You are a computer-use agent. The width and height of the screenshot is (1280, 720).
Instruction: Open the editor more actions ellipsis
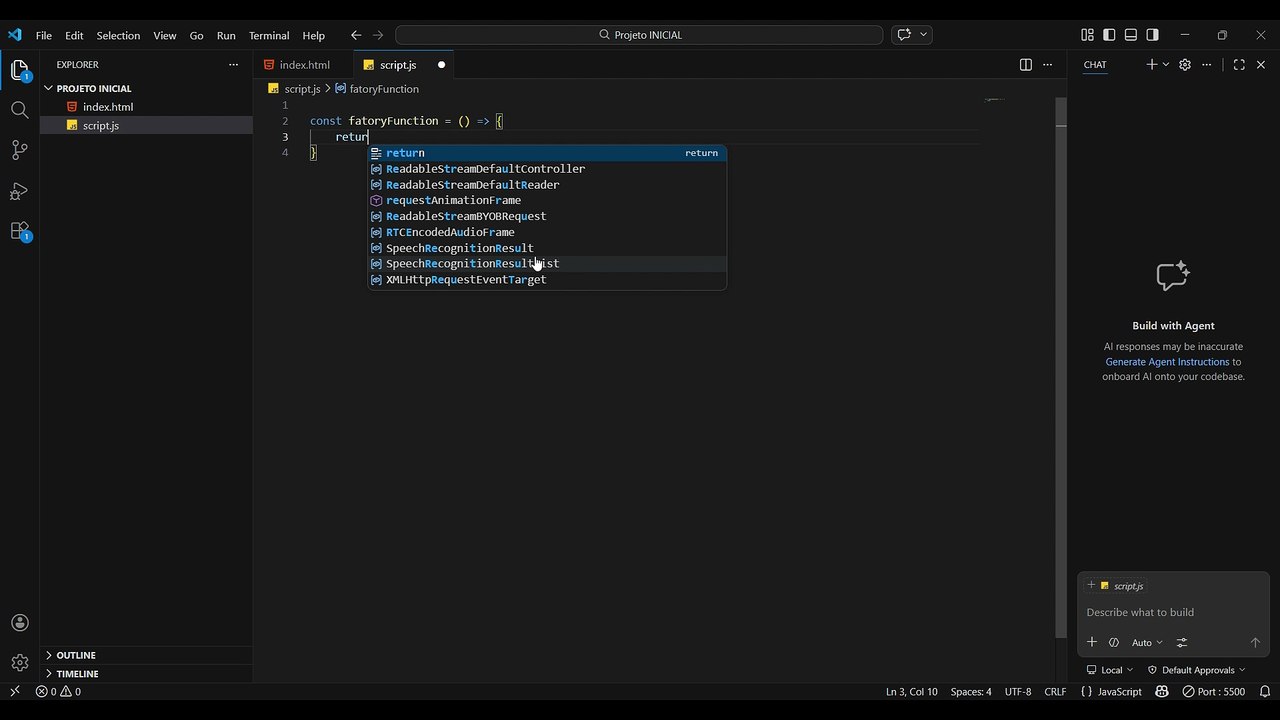(x=1047, y=65)
